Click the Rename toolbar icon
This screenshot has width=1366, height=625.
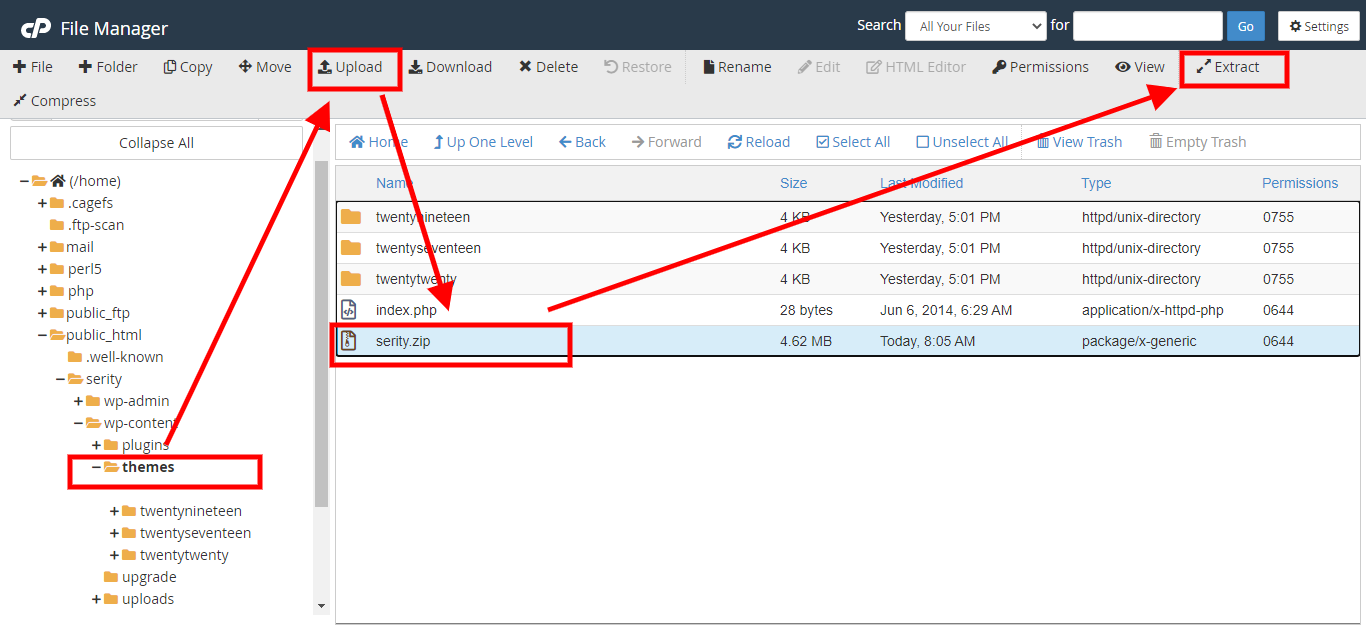point(709,67)
